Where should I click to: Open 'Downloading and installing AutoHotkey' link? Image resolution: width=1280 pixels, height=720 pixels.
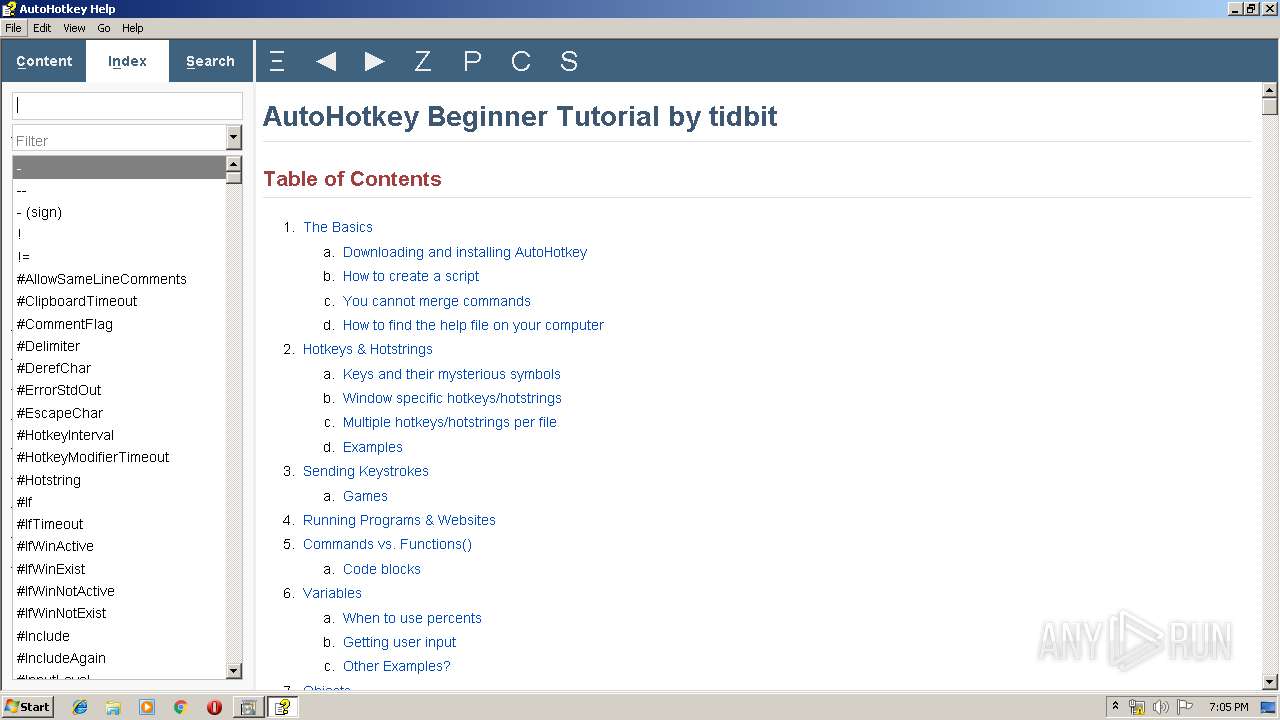click(x=465, y=252)
